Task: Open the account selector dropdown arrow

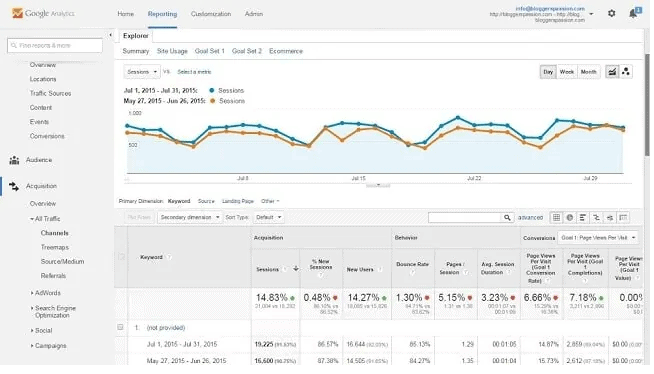Action: point(591,14)
